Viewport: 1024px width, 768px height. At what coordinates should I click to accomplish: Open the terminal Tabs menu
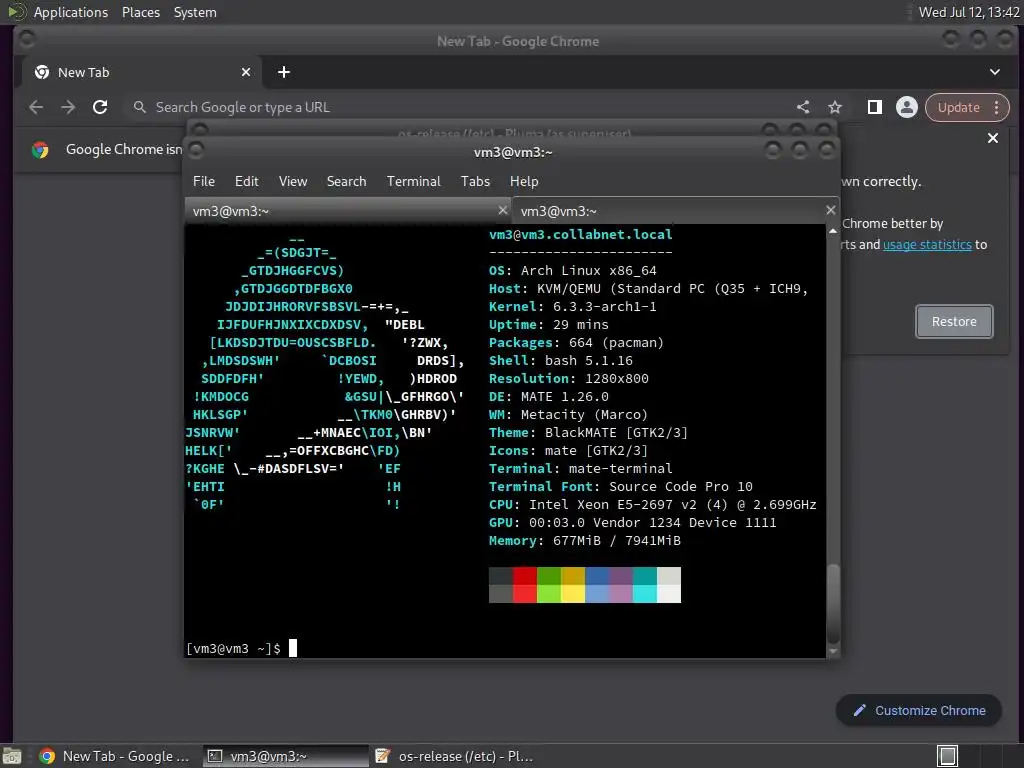(475, 182)
